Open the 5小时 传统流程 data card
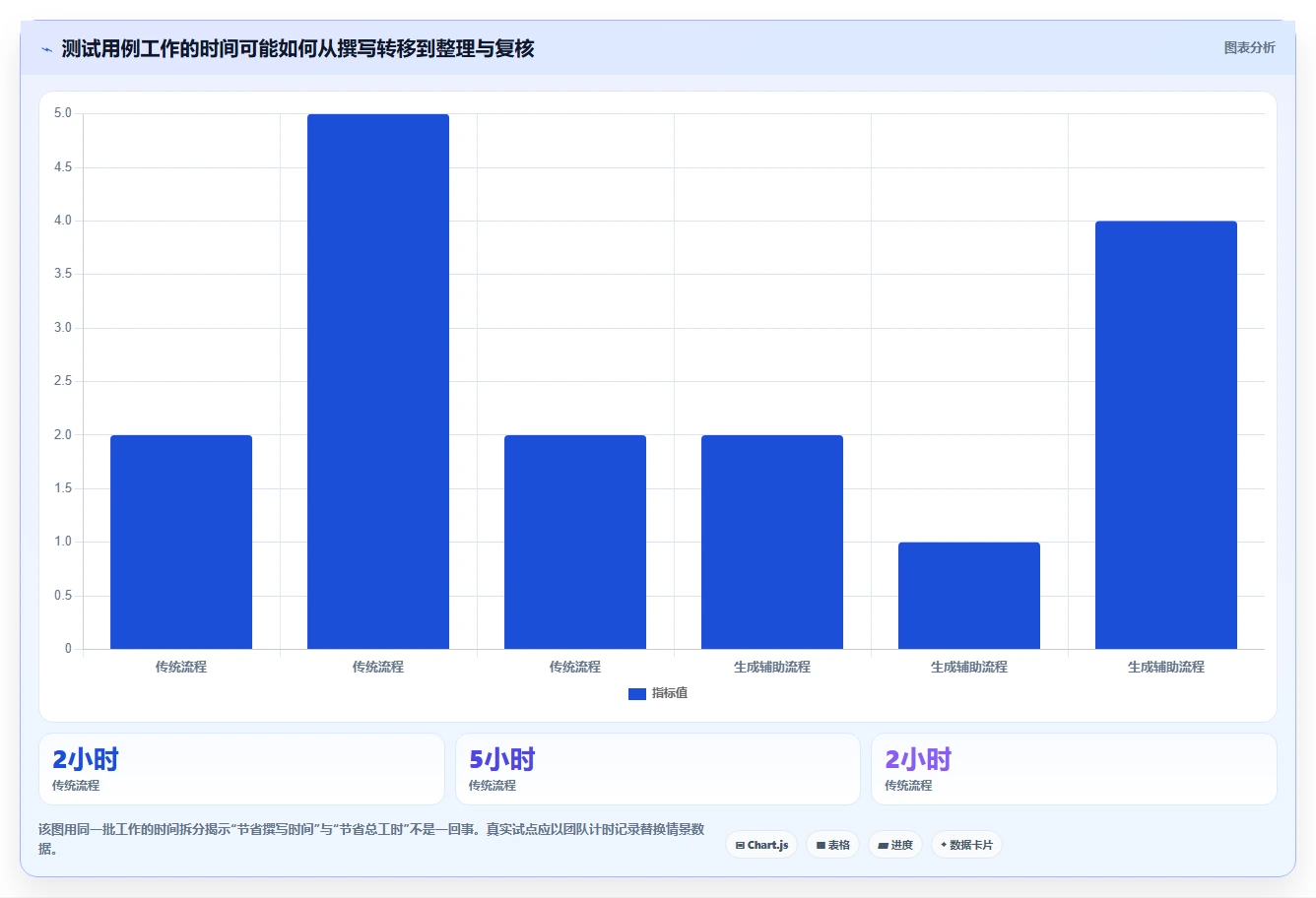The height and width of the screenshot is (898, 1316). [x=658, y=769]
